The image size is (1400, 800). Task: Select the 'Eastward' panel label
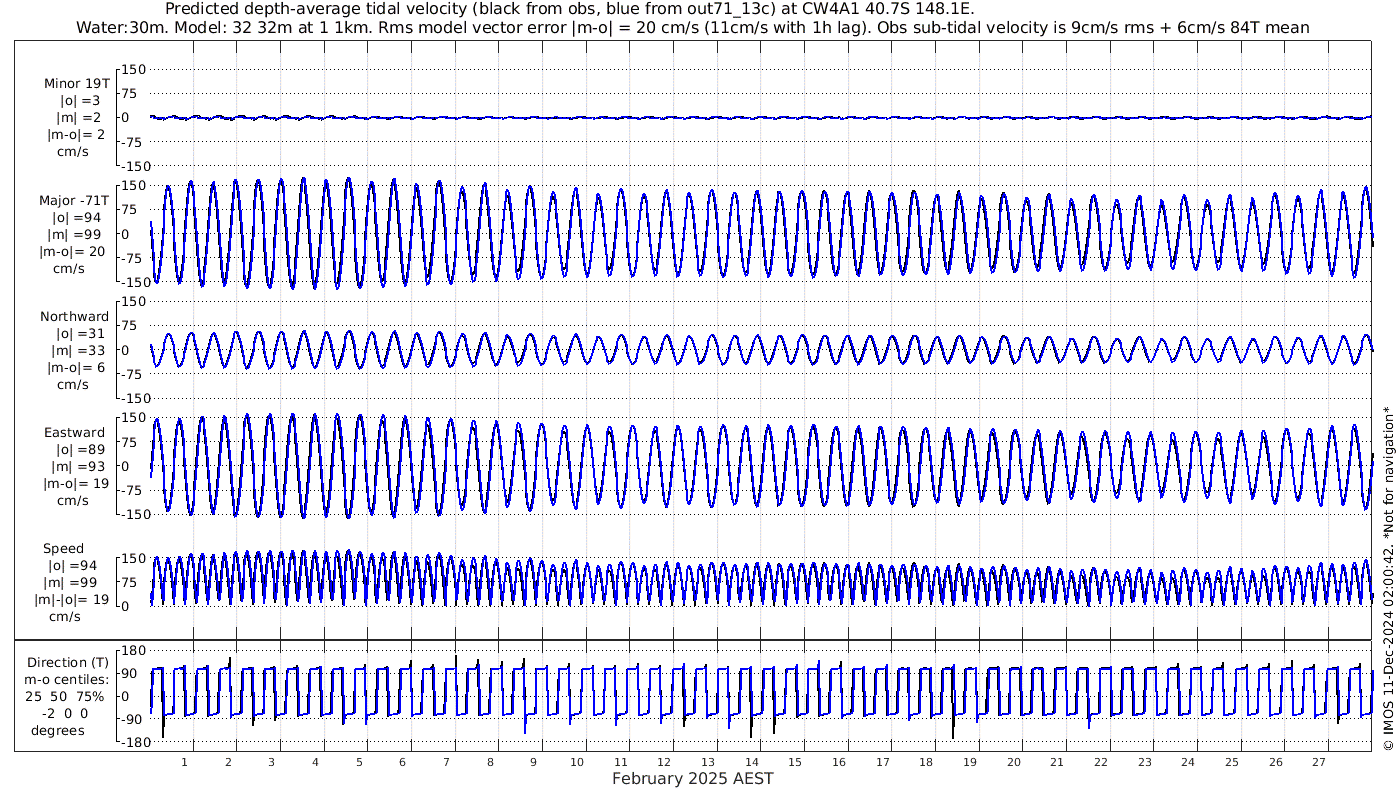point(74,433)
